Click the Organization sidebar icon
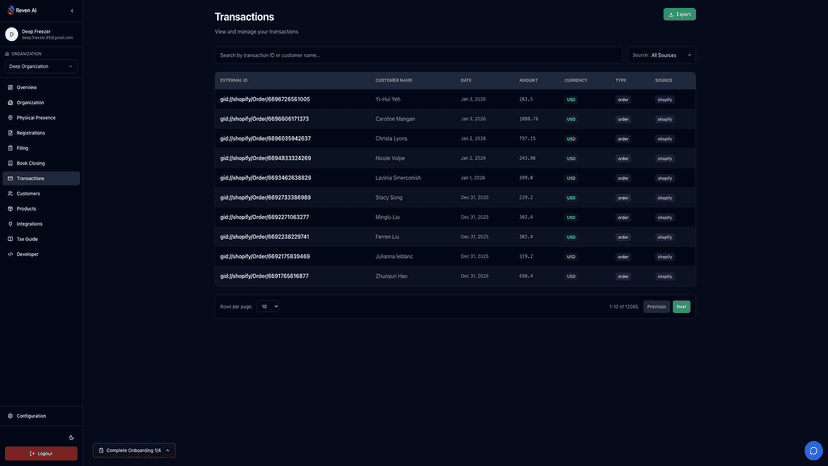The width and height of the screenshot is (828, 466). [x=10, y=102]
